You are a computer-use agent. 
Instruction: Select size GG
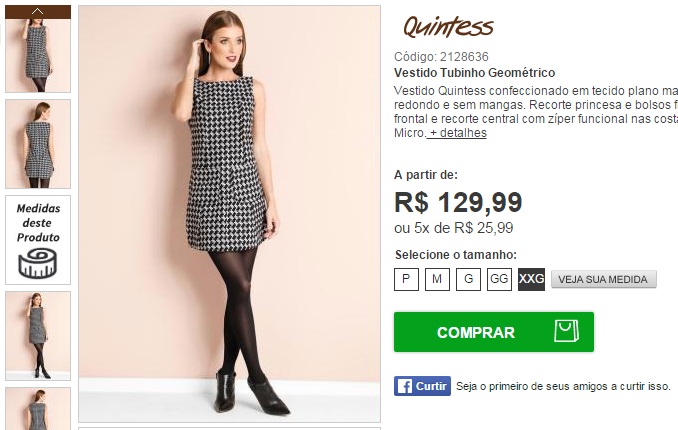499,279
